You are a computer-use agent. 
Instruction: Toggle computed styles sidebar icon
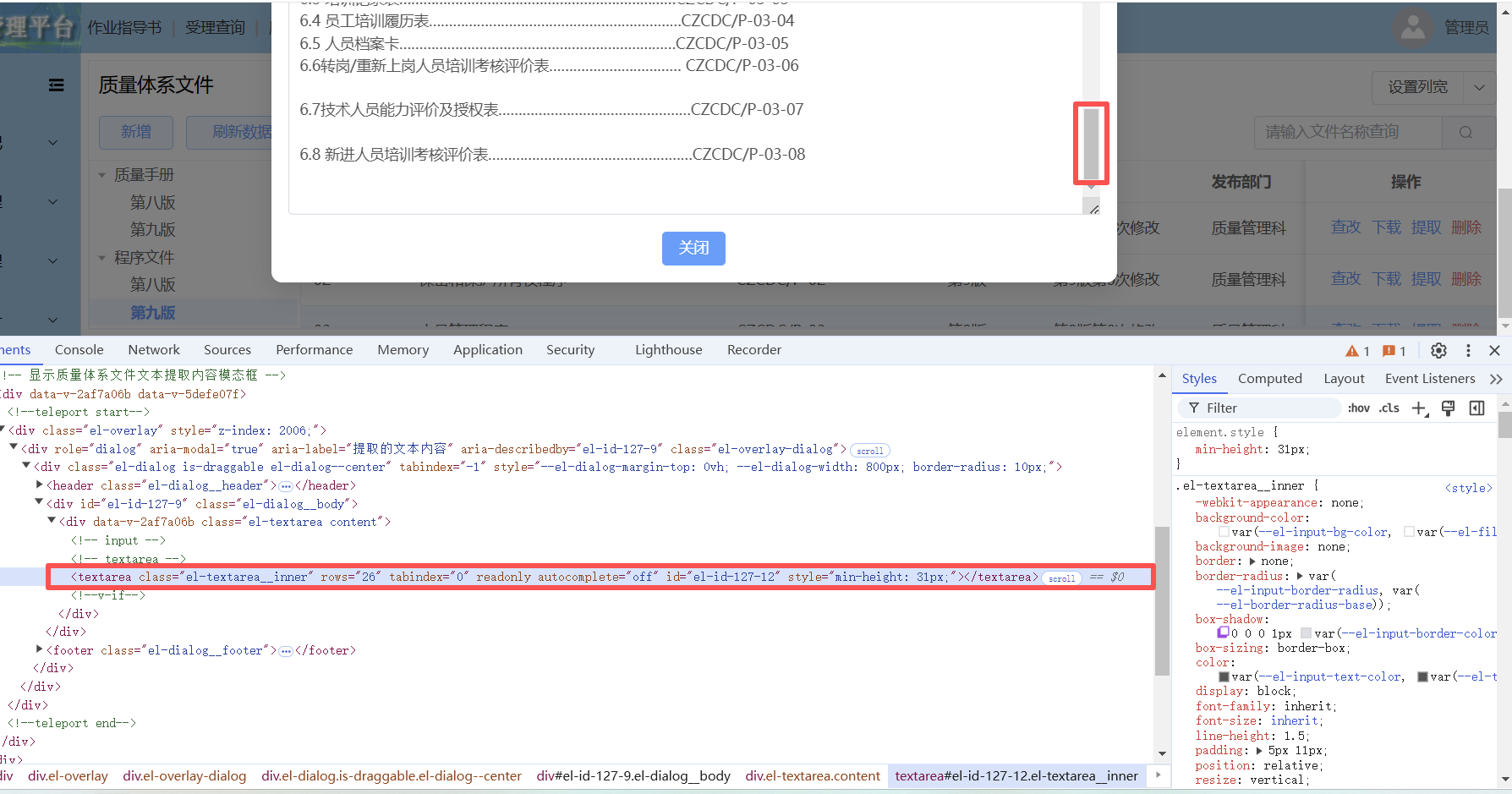pos(1477,408)
